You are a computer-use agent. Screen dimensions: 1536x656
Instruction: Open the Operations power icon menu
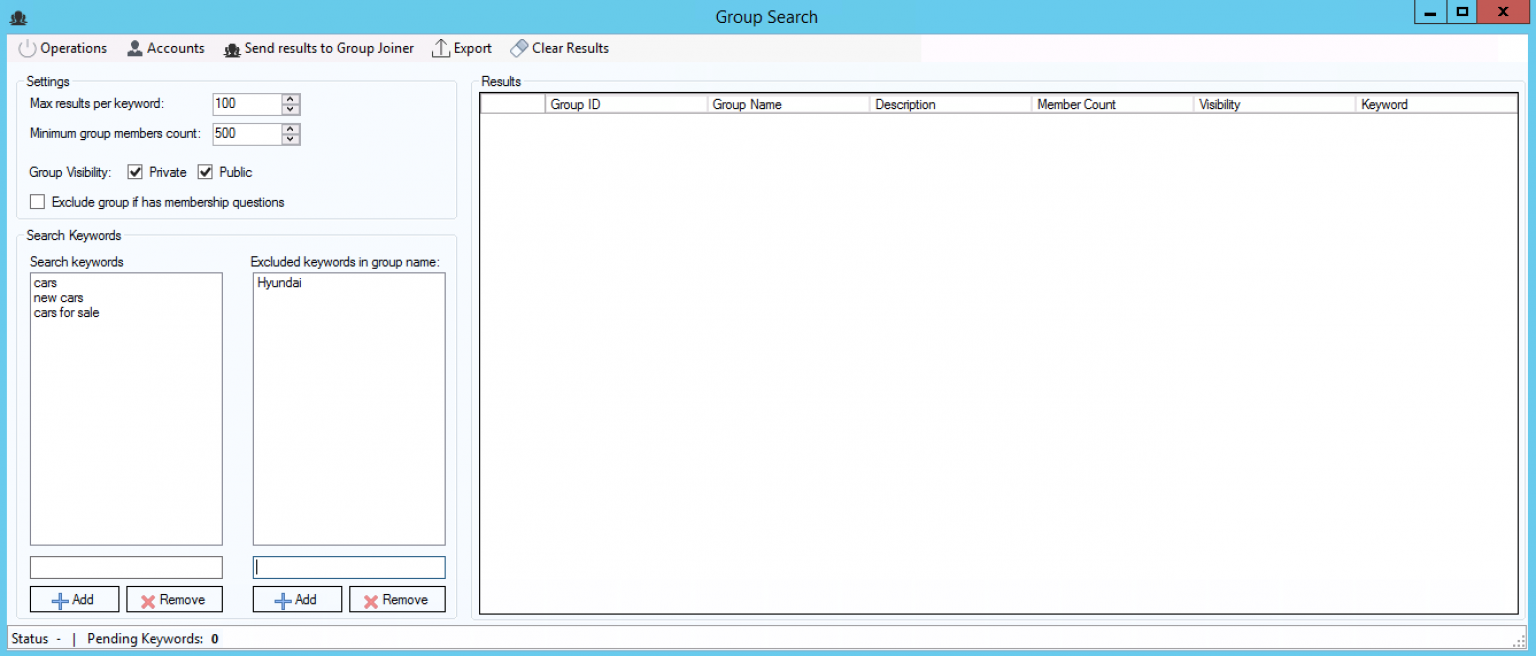point(27,48)
